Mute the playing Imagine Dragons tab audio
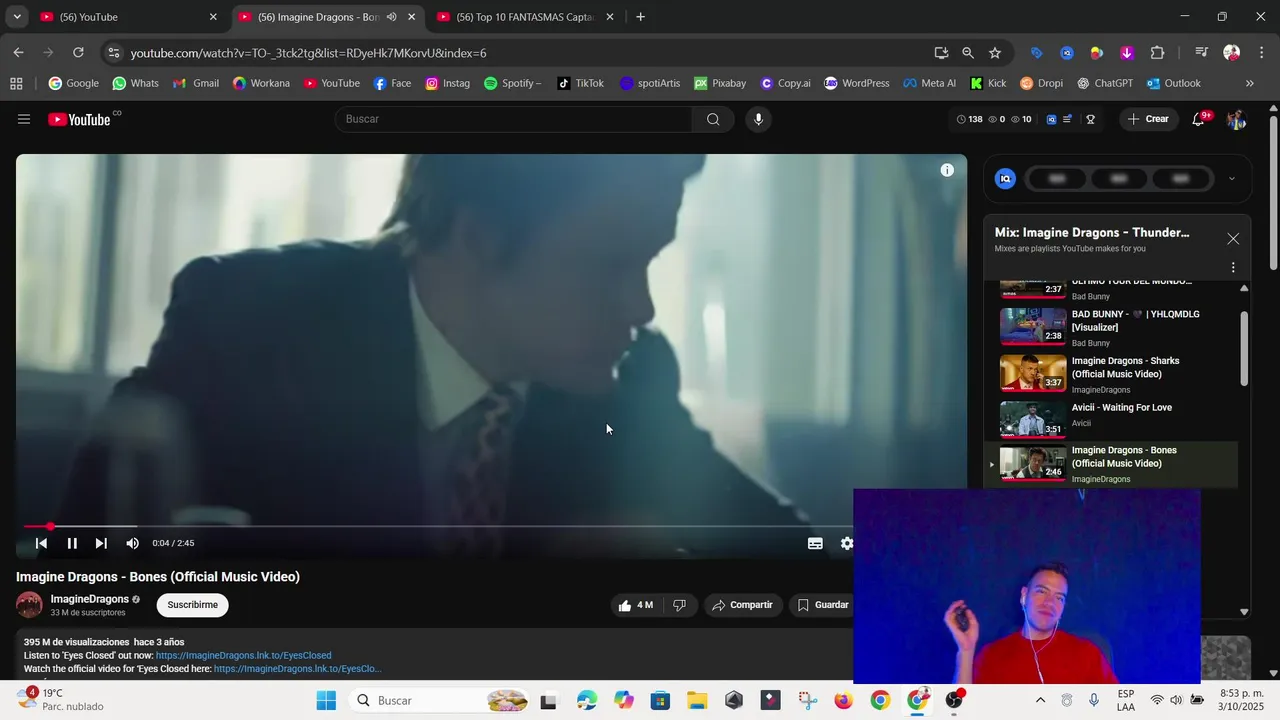Viewport: 1280px width, 720px height. coord(391,17)
